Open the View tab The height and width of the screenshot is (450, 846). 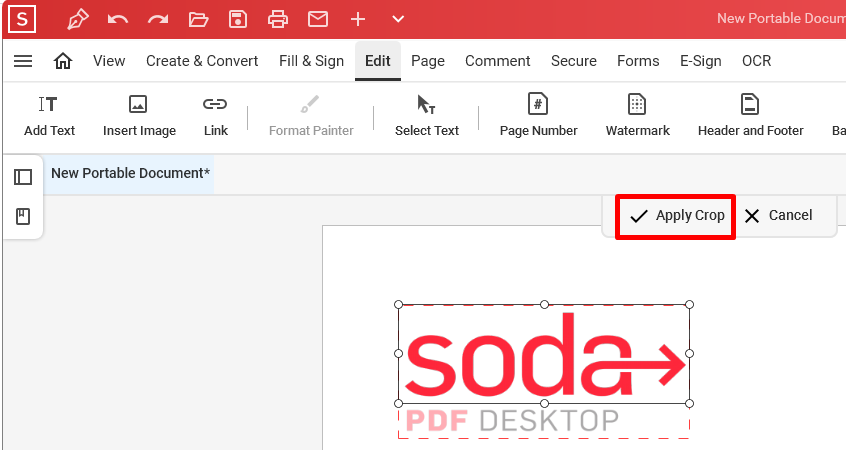click(109, 61)
